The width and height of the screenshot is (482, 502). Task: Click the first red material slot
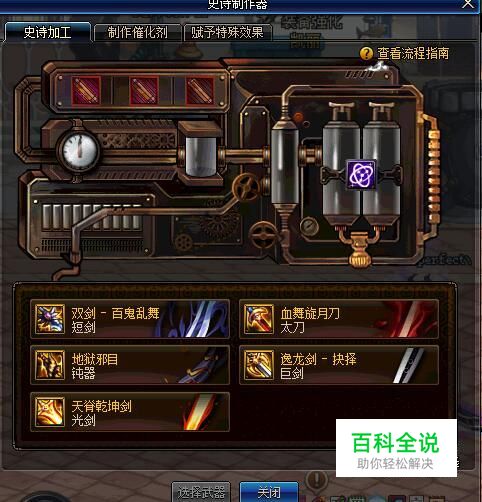pos(86,90)
